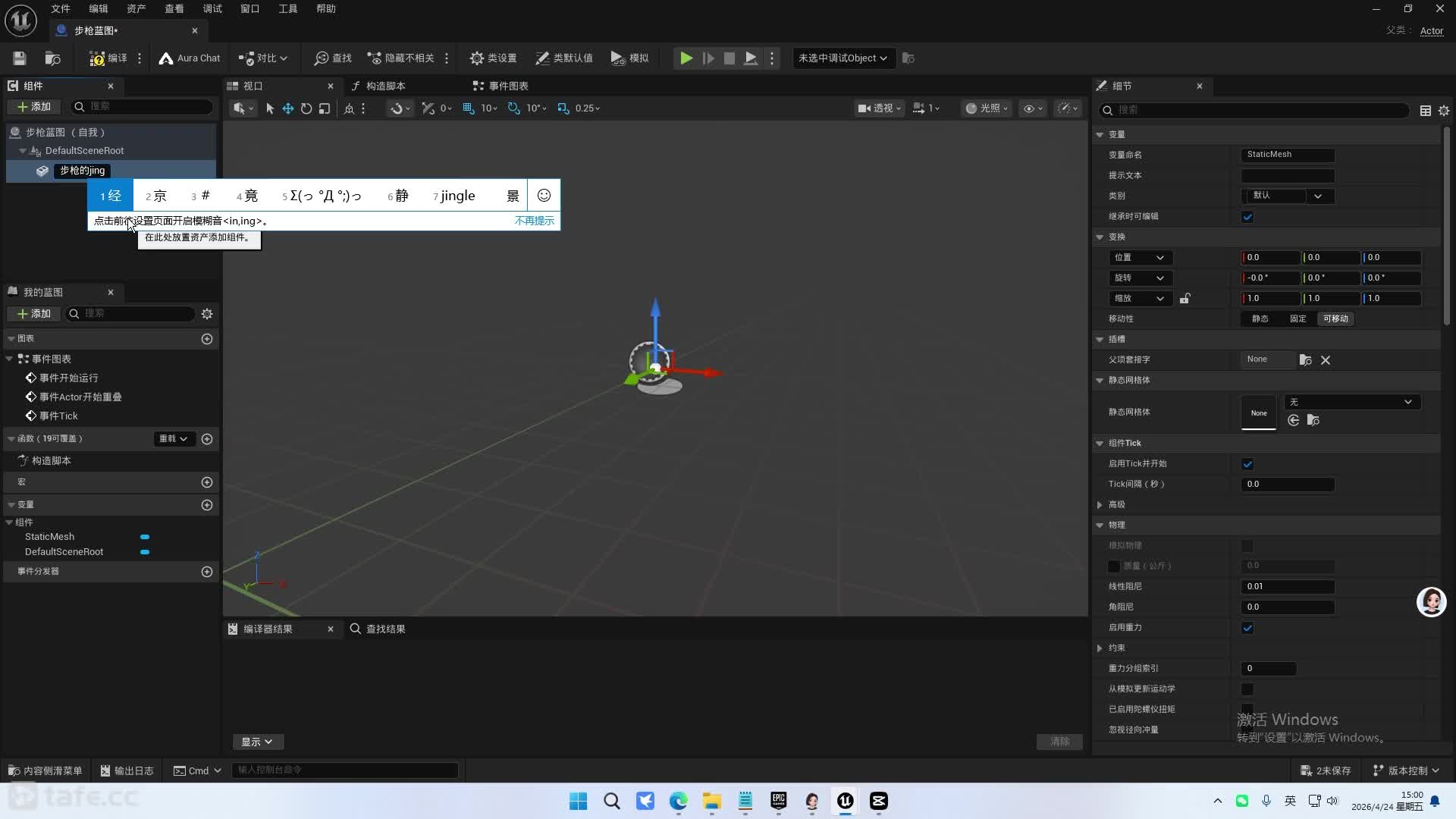1456x819 pixels.
Task: Save the blueprint with the floppy disk icon
Action: coord(20,58)
